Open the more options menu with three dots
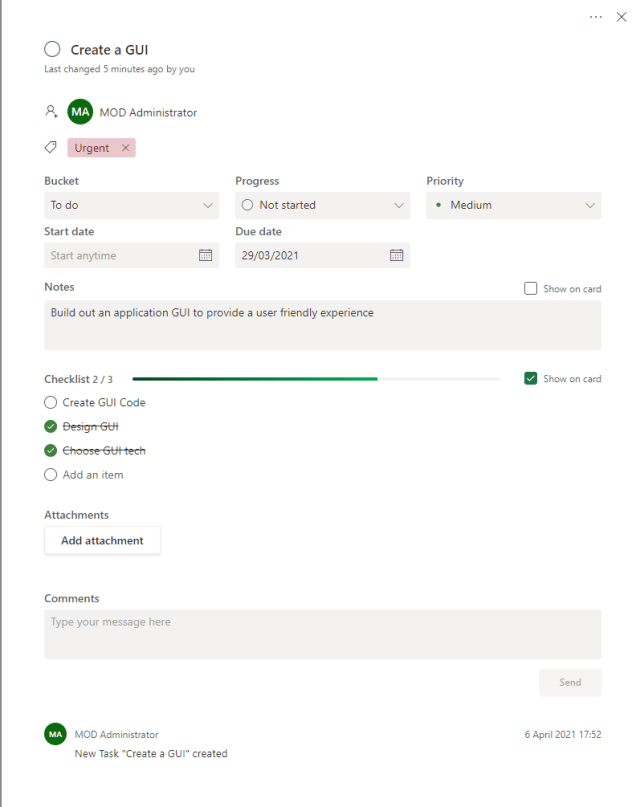Viewport: 640px width, 807px height. coord(595,17)
